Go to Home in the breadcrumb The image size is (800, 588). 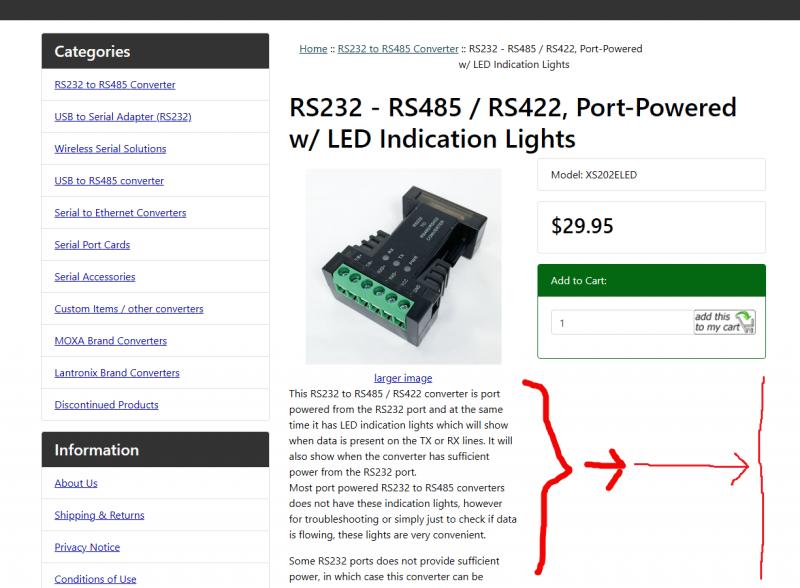(x=313, y=49)
